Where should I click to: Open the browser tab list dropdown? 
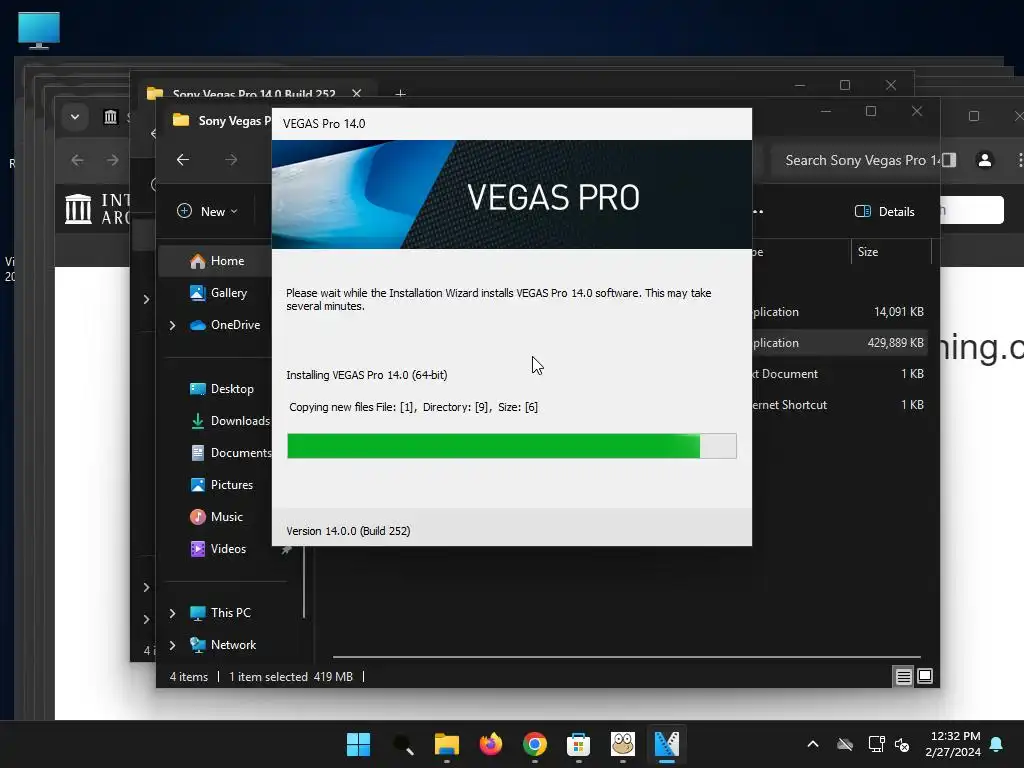pyautogui.click(x=75, y=117)
